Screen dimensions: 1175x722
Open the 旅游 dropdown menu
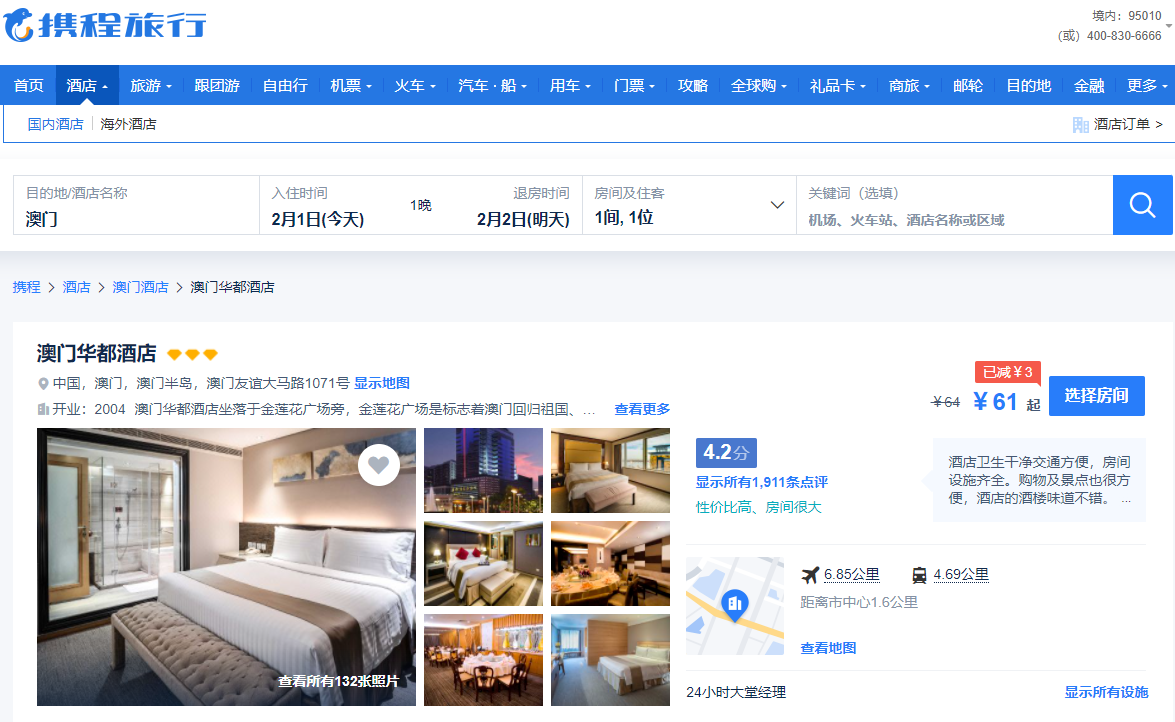[151, 85]
